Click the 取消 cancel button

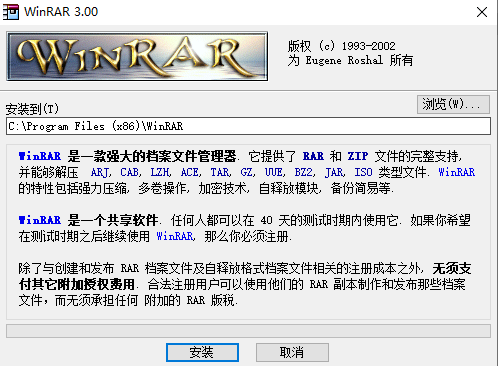292,352
